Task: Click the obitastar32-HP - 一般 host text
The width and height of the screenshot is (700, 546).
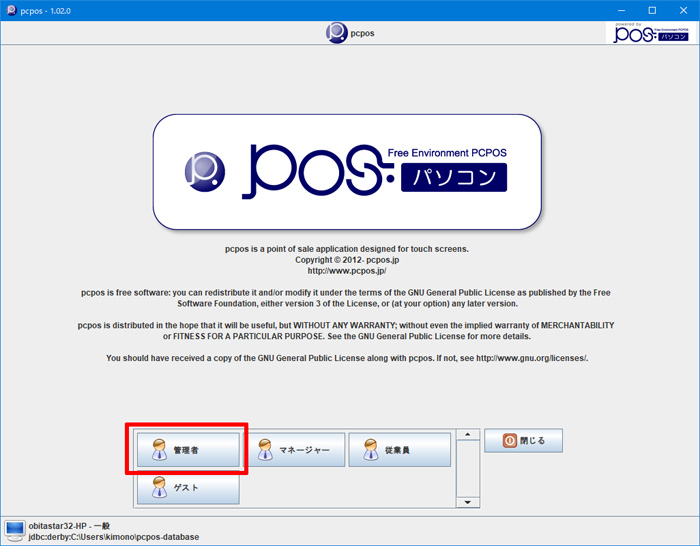Action: tap(69, 526)
